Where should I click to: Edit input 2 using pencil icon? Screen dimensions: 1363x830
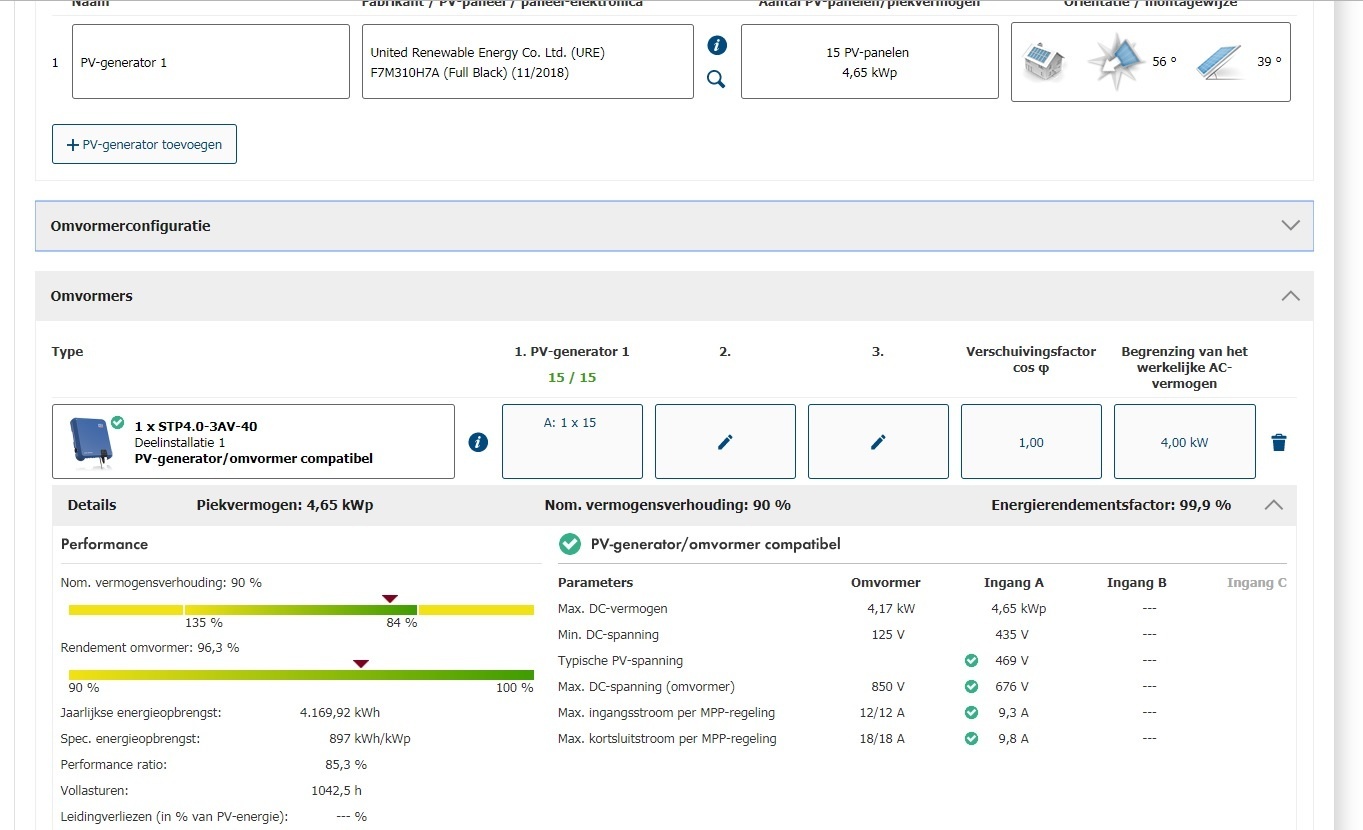coord(725,442)
